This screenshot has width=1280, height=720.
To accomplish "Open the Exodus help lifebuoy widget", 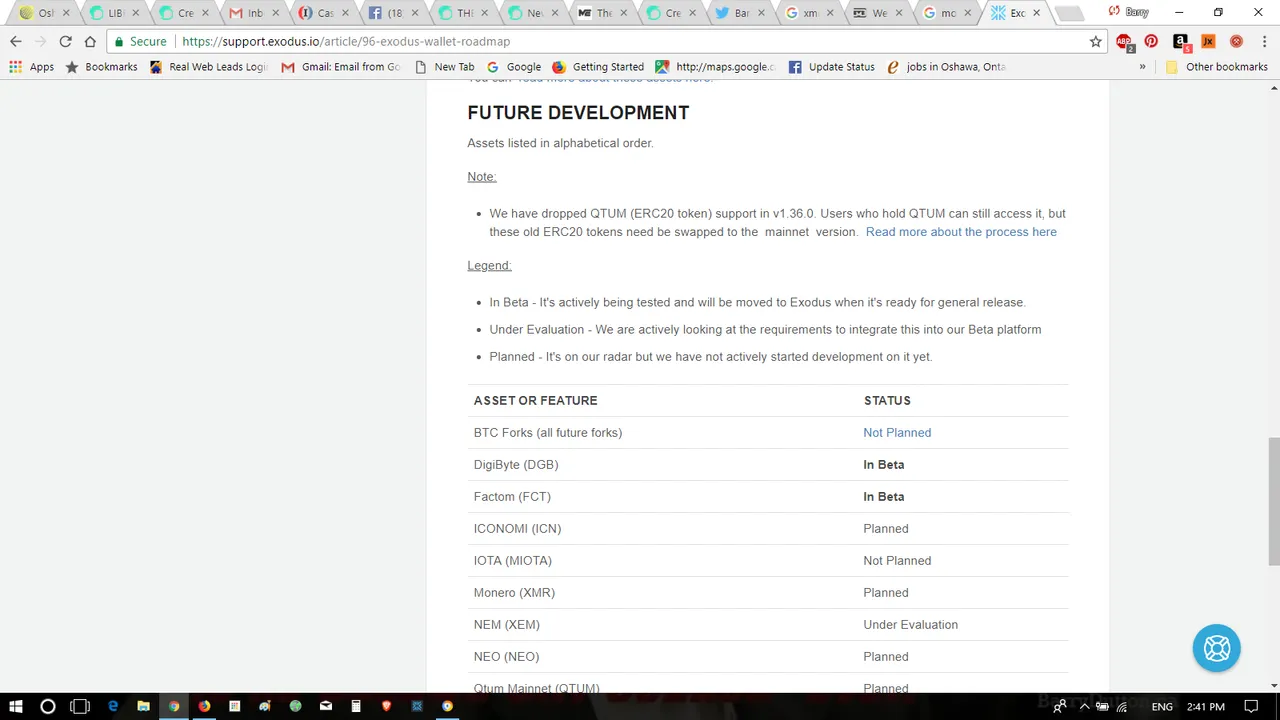I will pyautogui.click(x=1217, y=648).
